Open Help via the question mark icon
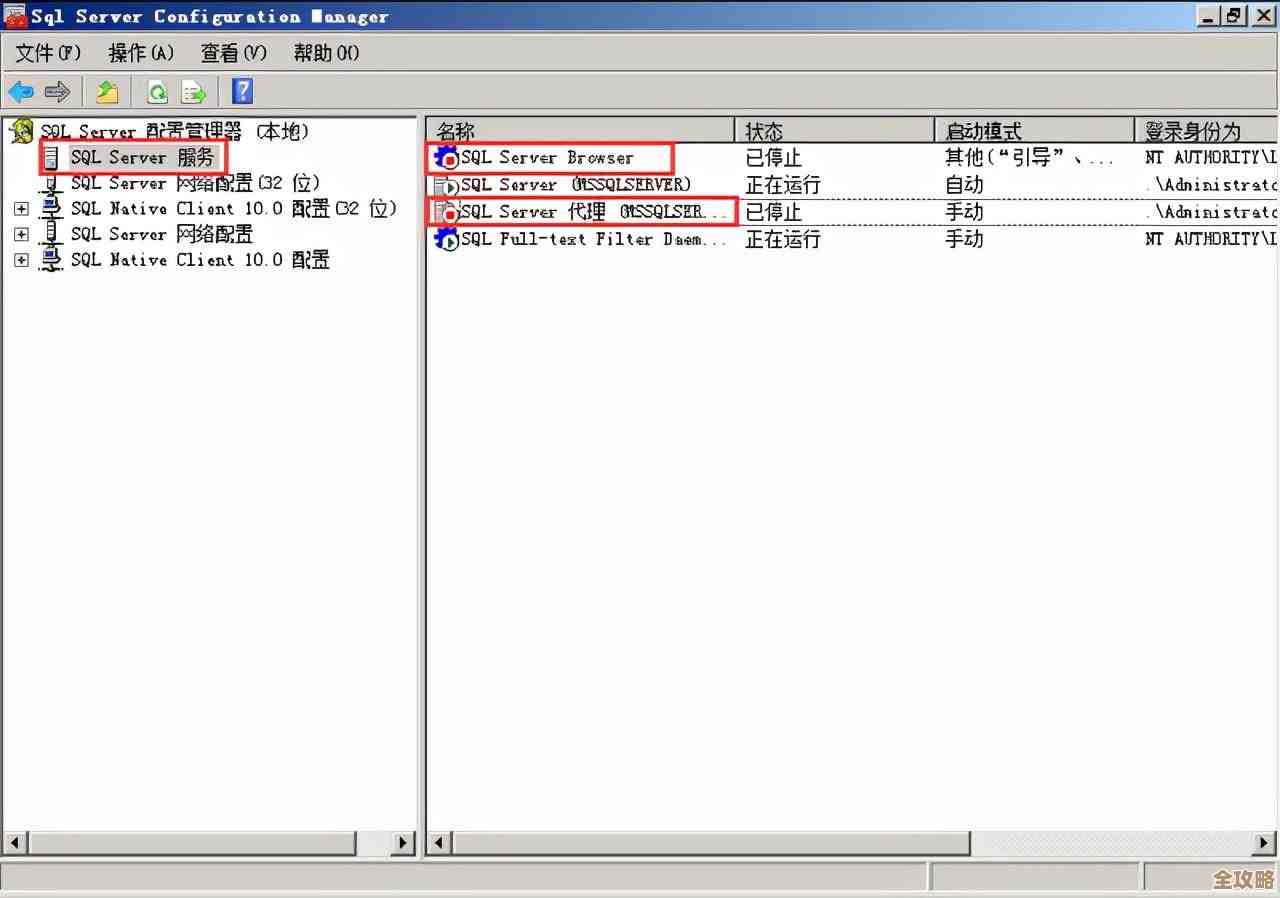 pos(241,91)
